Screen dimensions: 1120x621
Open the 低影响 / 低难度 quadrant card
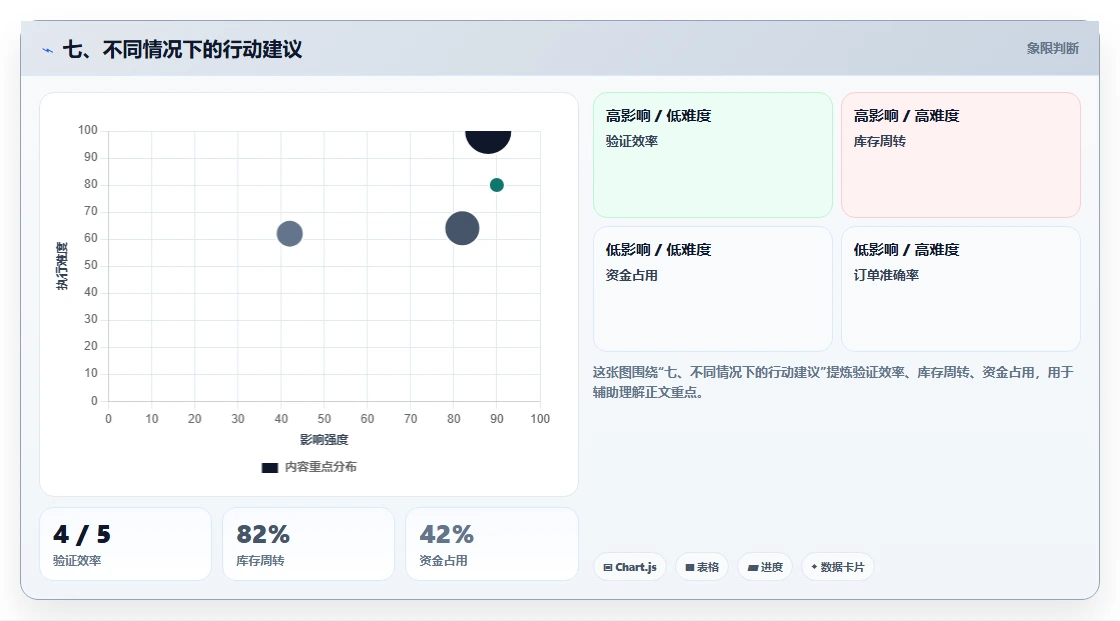pos(713,289)
